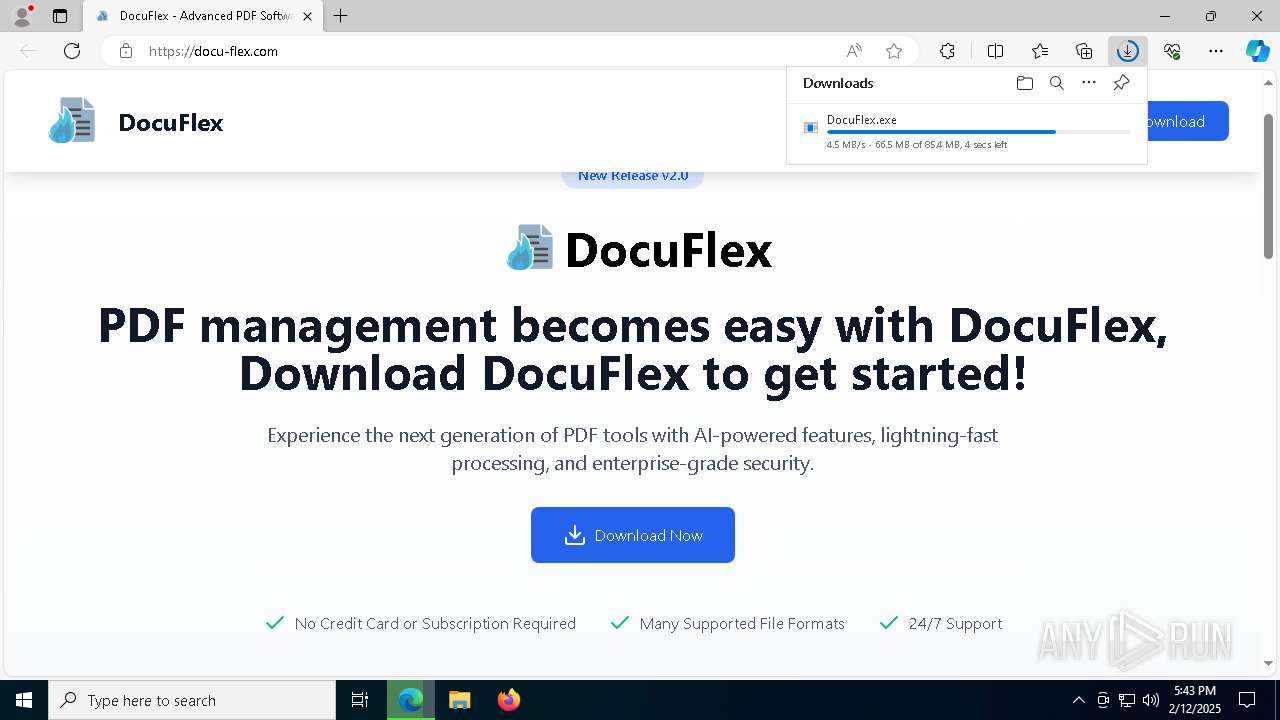This screenshot has height=720, width=1280.
Task: Toggle split screen icon
Action: click(x=995, y=51)
